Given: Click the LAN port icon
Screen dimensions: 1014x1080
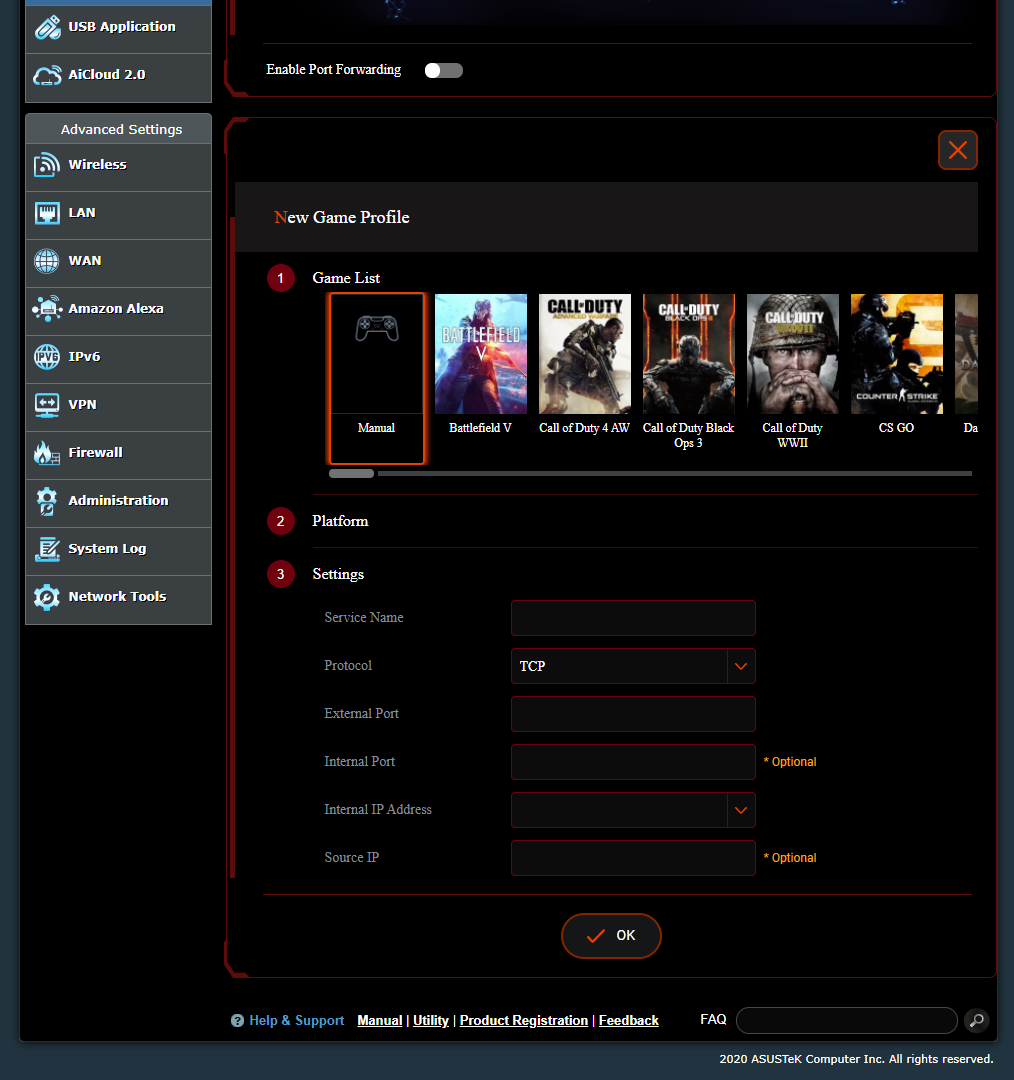Looking at the screenshot, I should [47, 213].
